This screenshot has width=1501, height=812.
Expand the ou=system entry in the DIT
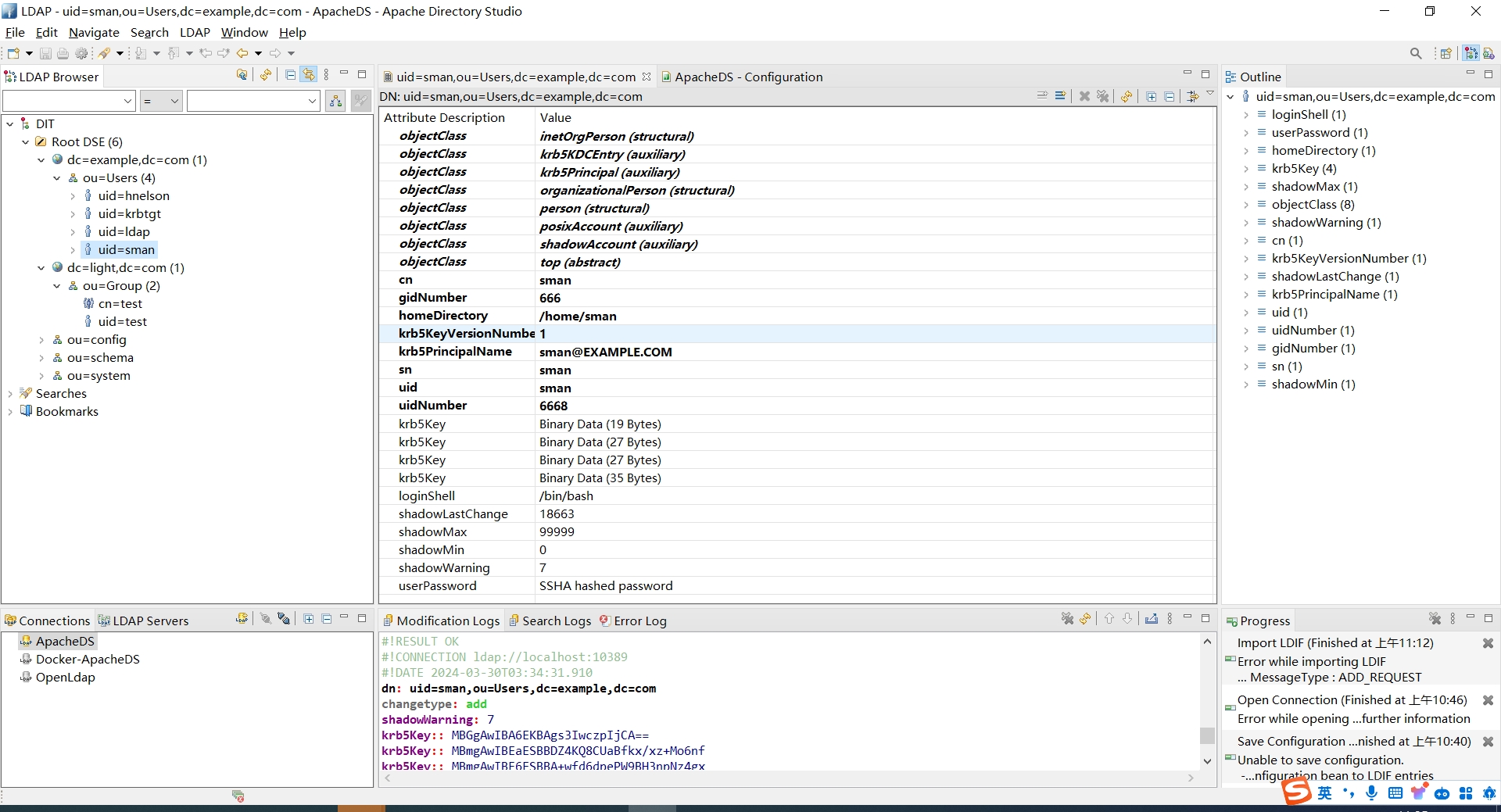click(x=41, y=376)
